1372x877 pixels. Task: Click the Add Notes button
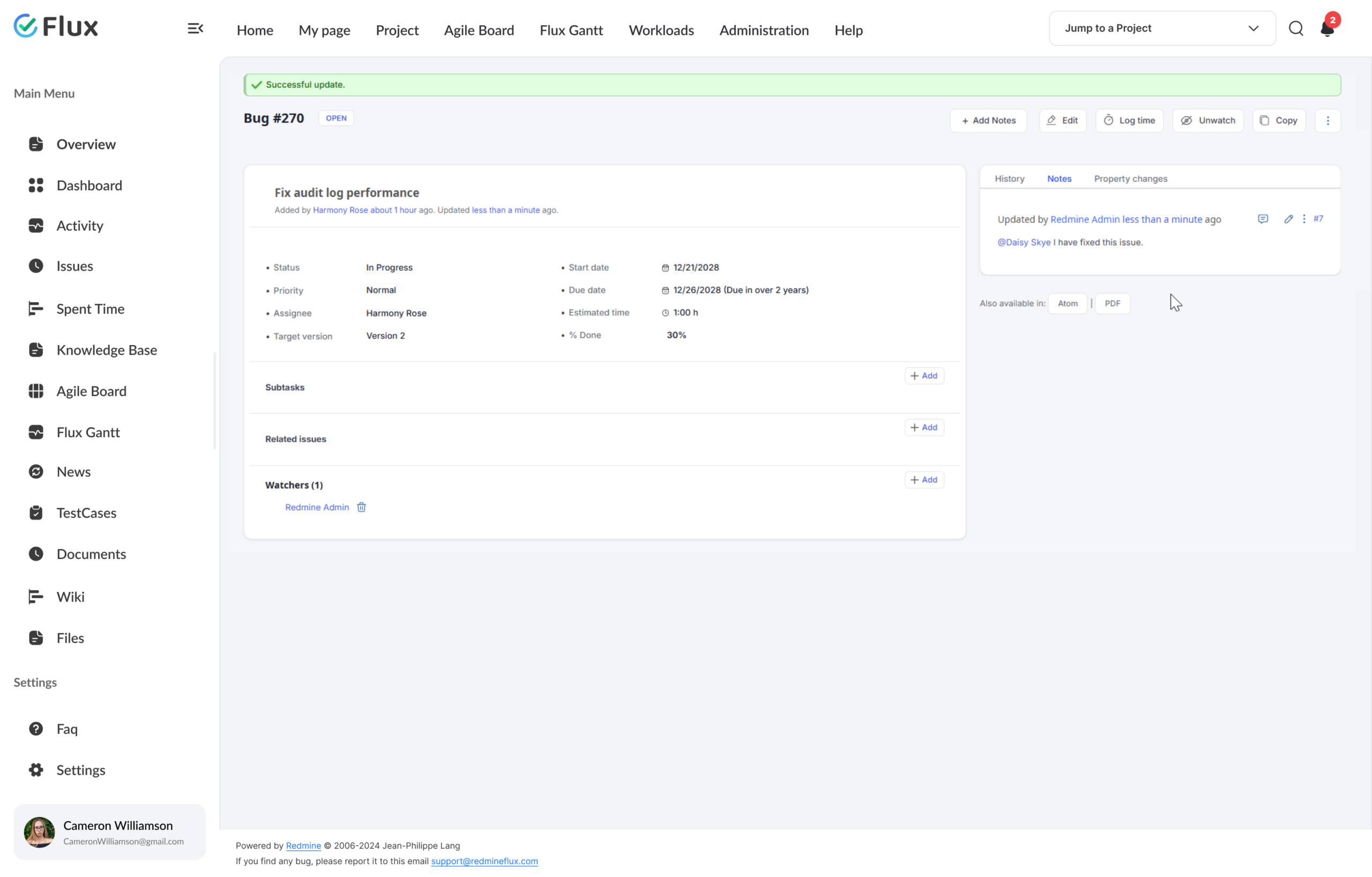coord(989,121)
